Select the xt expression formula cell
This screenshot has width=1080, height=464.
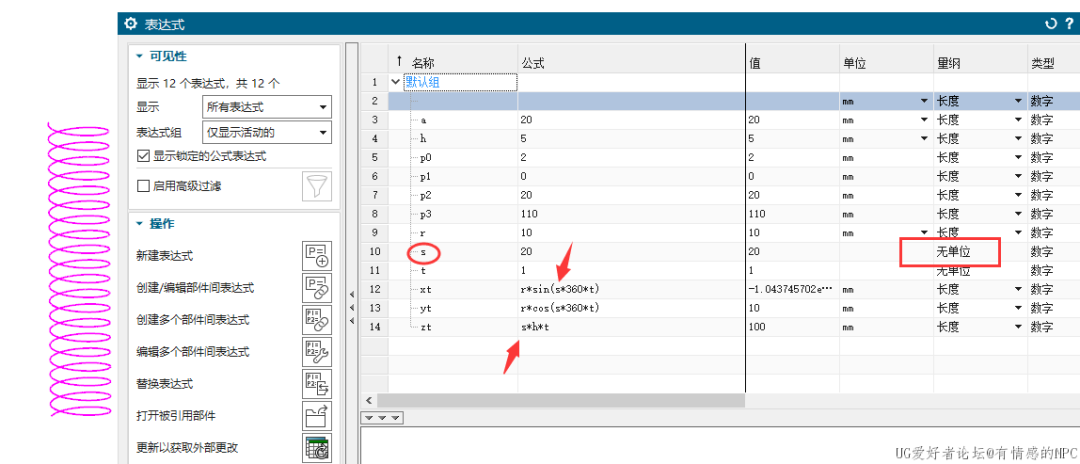coord(630,289)
